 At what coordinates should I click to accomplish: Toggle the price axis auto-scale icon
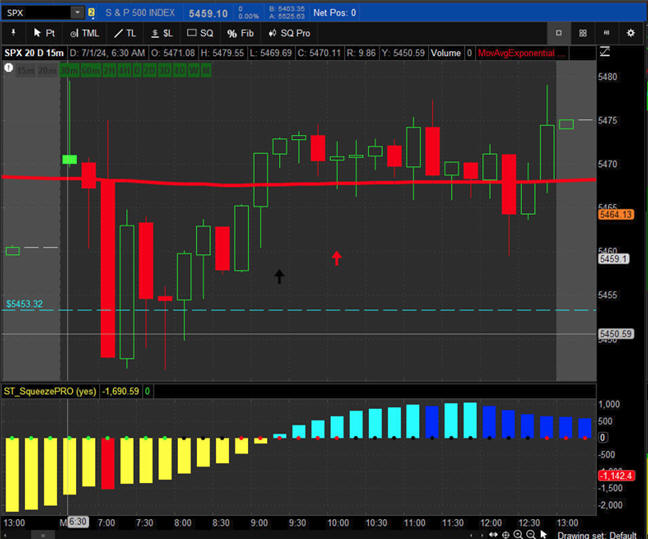(x=605, y=52)
